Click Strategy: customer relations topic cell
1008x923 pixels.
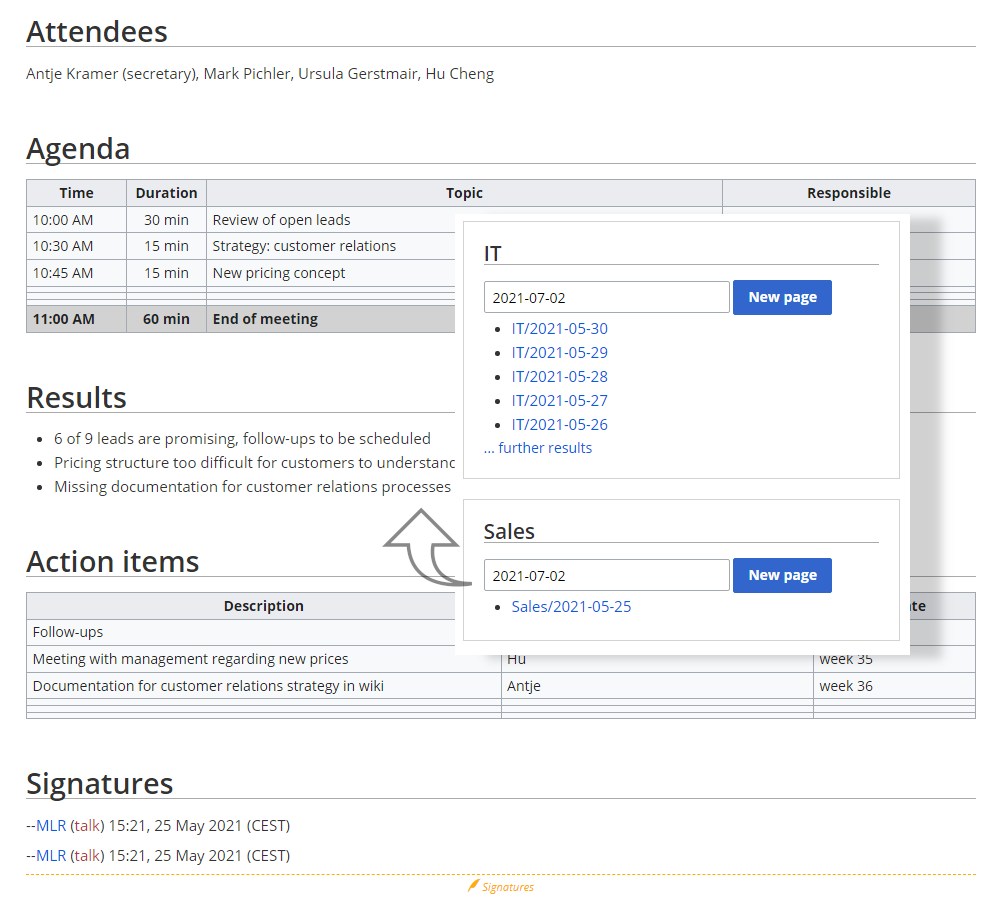[331, 246]
